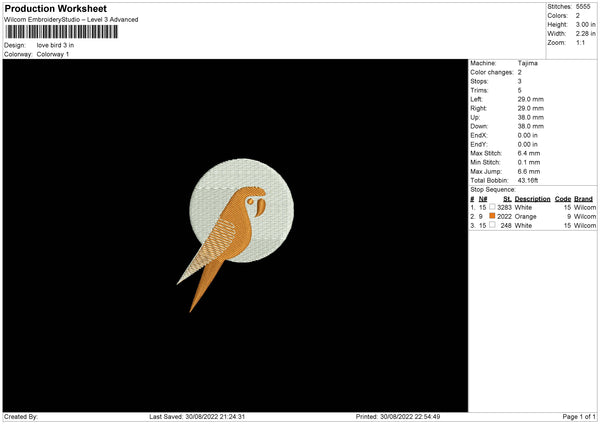Click the parrot's eye in the design
The width and height of the screenshot is (600, 424).
pos(250,200)
